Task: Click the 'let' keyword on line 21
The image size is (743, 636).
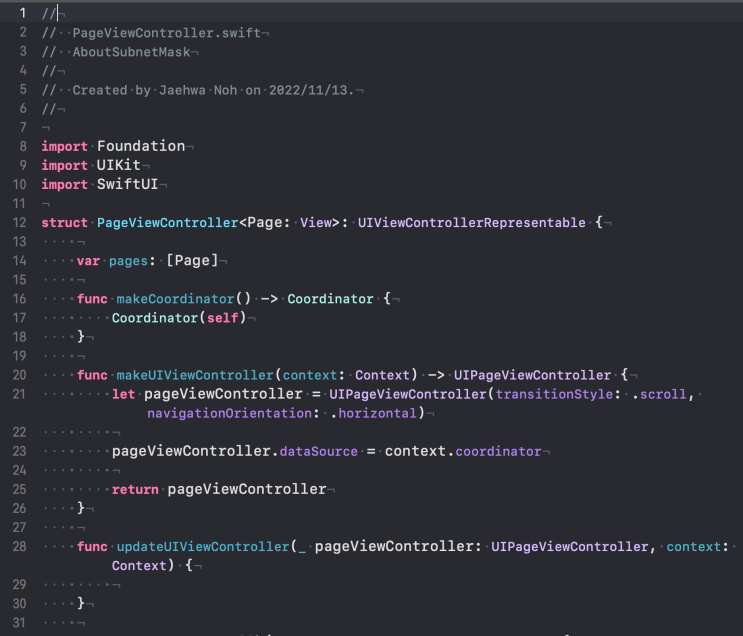Action: [x=123, y=394]
